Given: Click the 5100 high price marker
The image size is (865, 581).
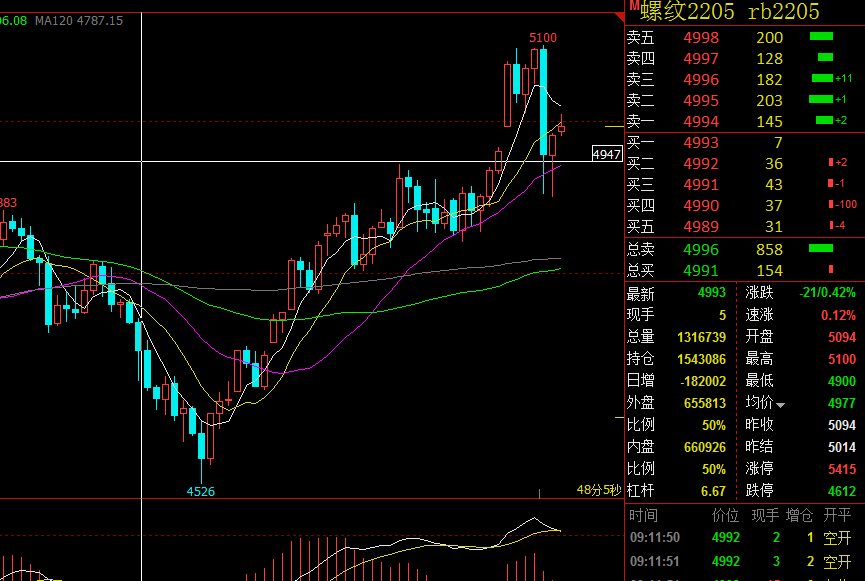Looking at the screenshot, I should (543, 38).
